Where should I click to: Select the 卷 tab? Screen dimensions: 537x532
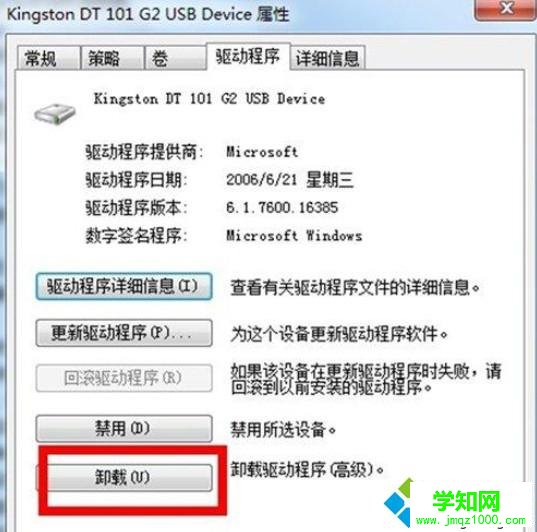(175, 58)
